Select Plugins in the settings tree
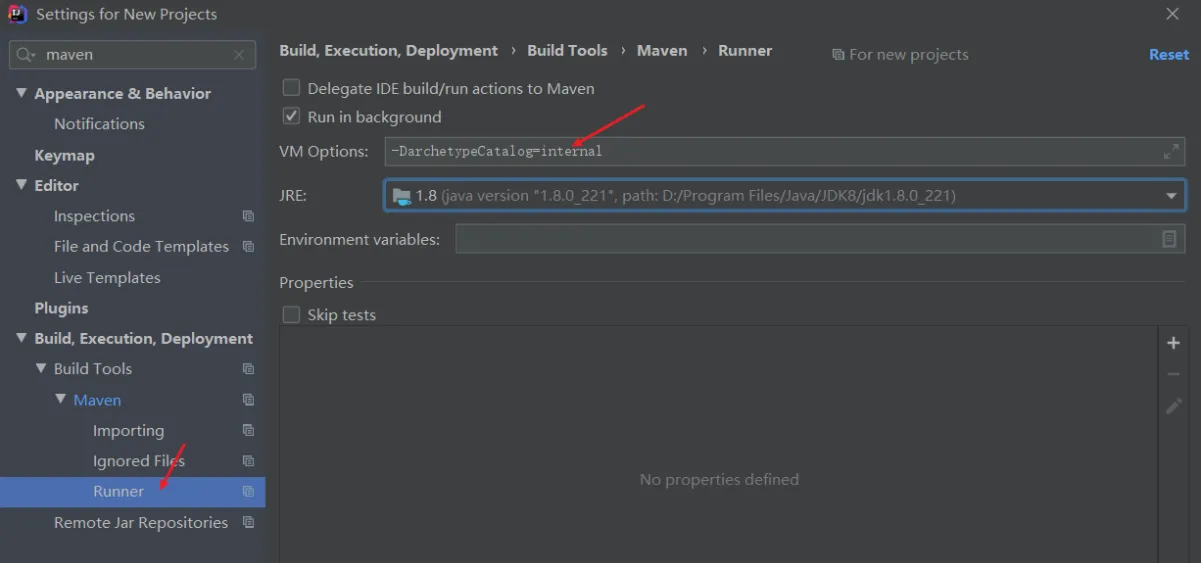 coord(61,308)
